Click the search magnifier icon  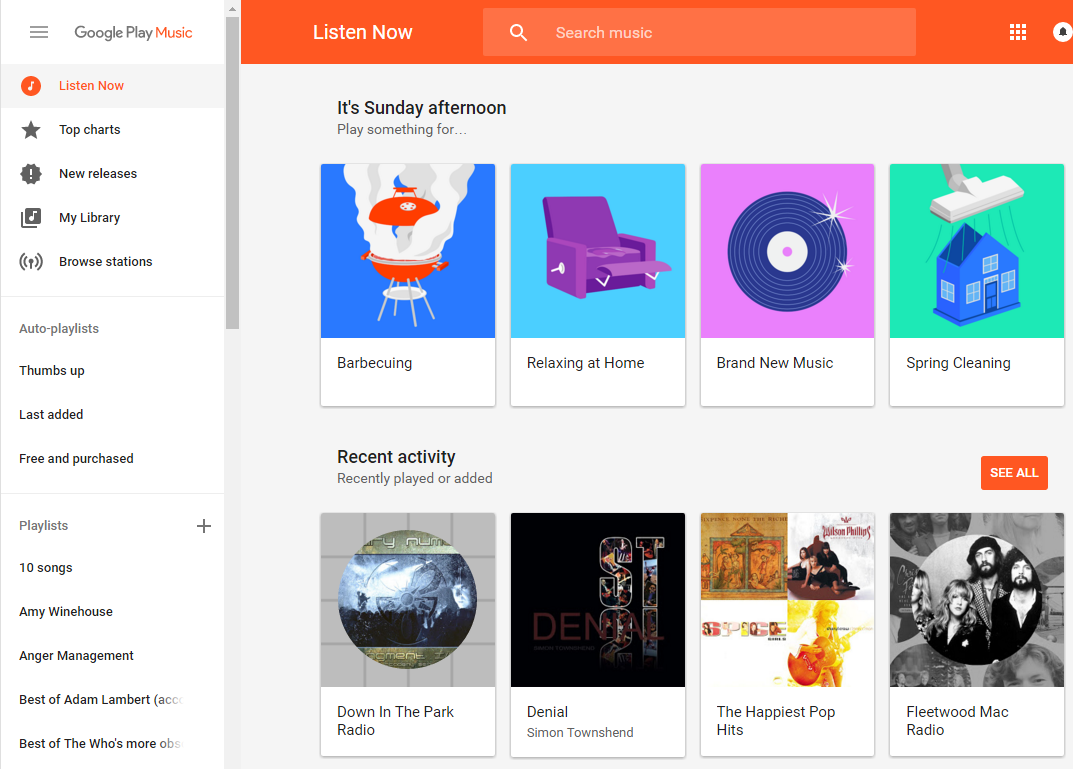coord(518,32)
